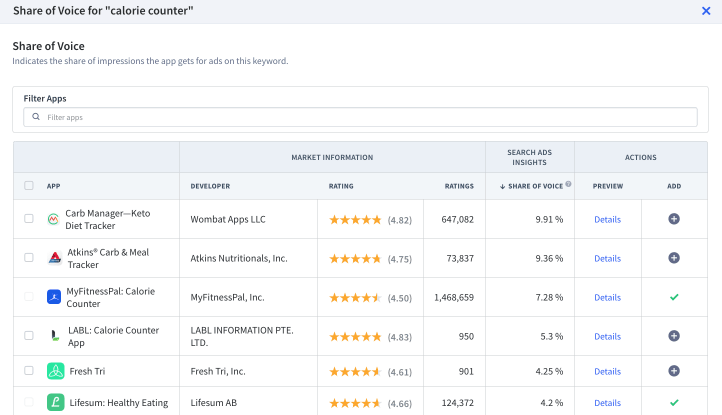Screen dimensions: 722x415
Task: Check the MyFitnessPal row checkbox
Action: (29, 297)
